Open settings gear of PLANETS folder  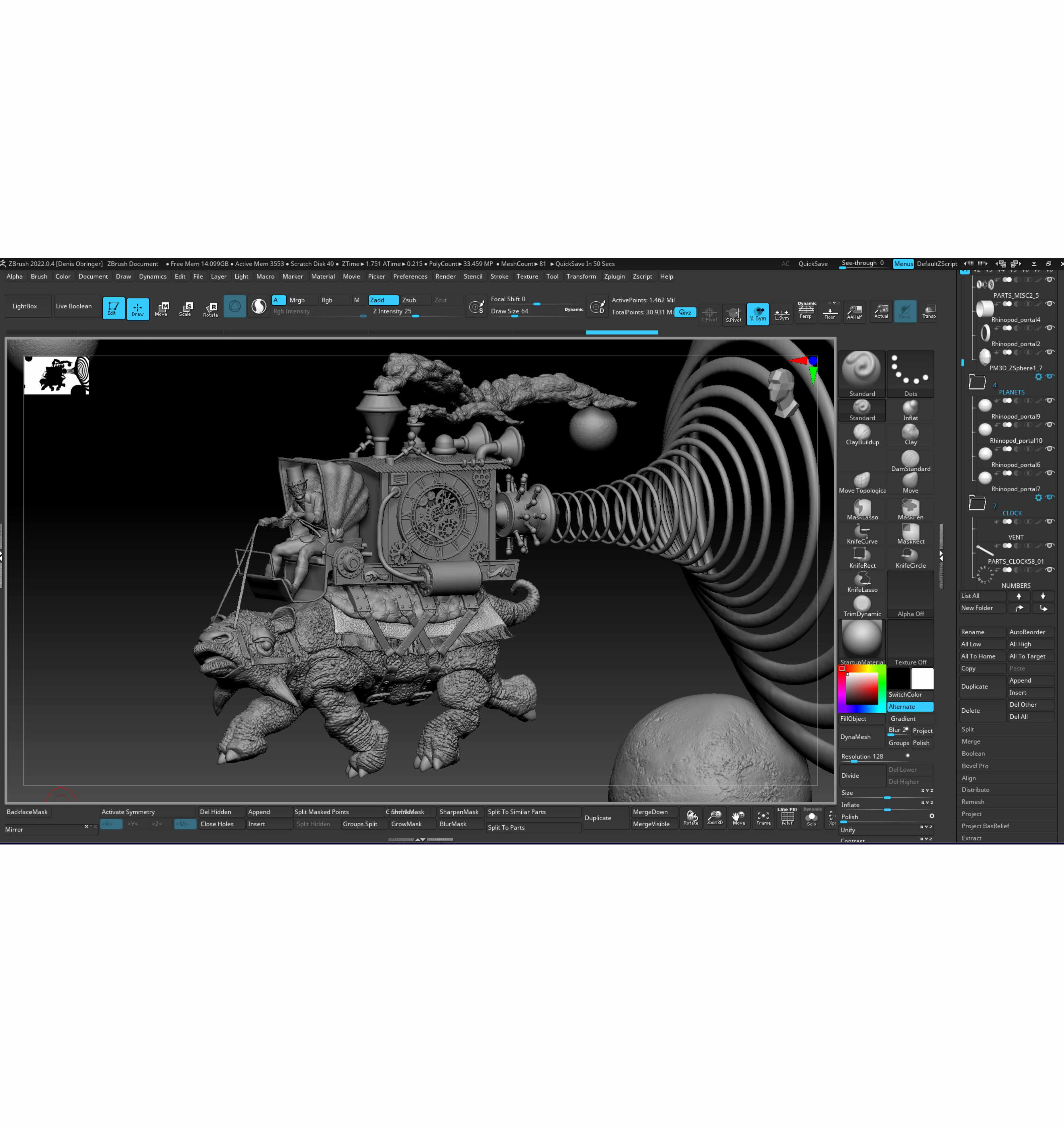(1038, 377)
